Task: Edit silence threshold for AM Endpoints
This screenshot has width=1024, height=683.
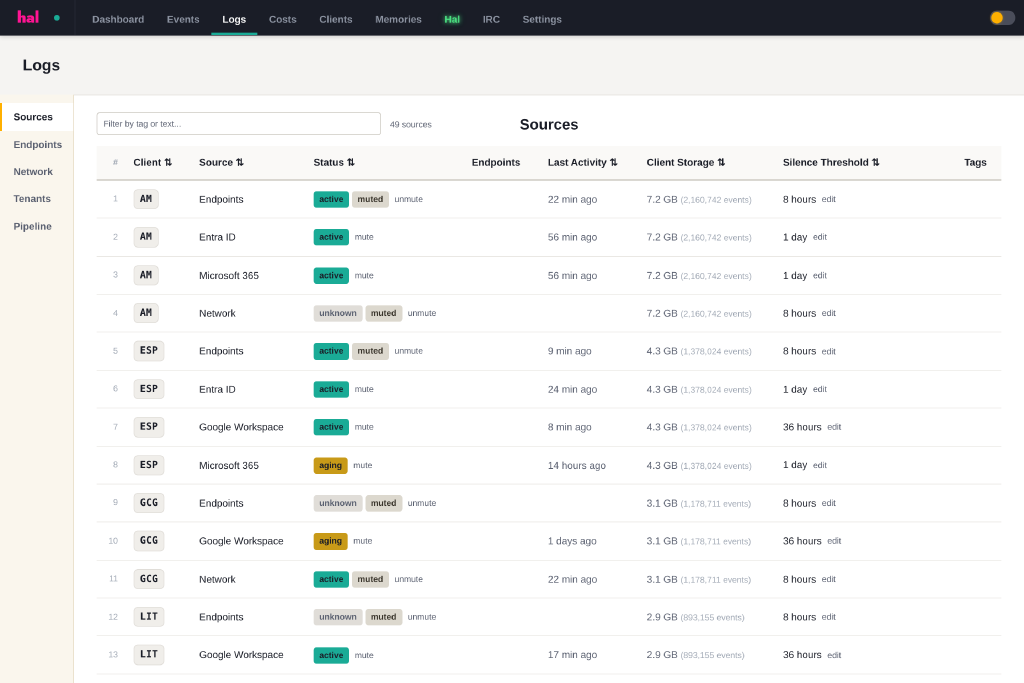Action: pos(829,199)
